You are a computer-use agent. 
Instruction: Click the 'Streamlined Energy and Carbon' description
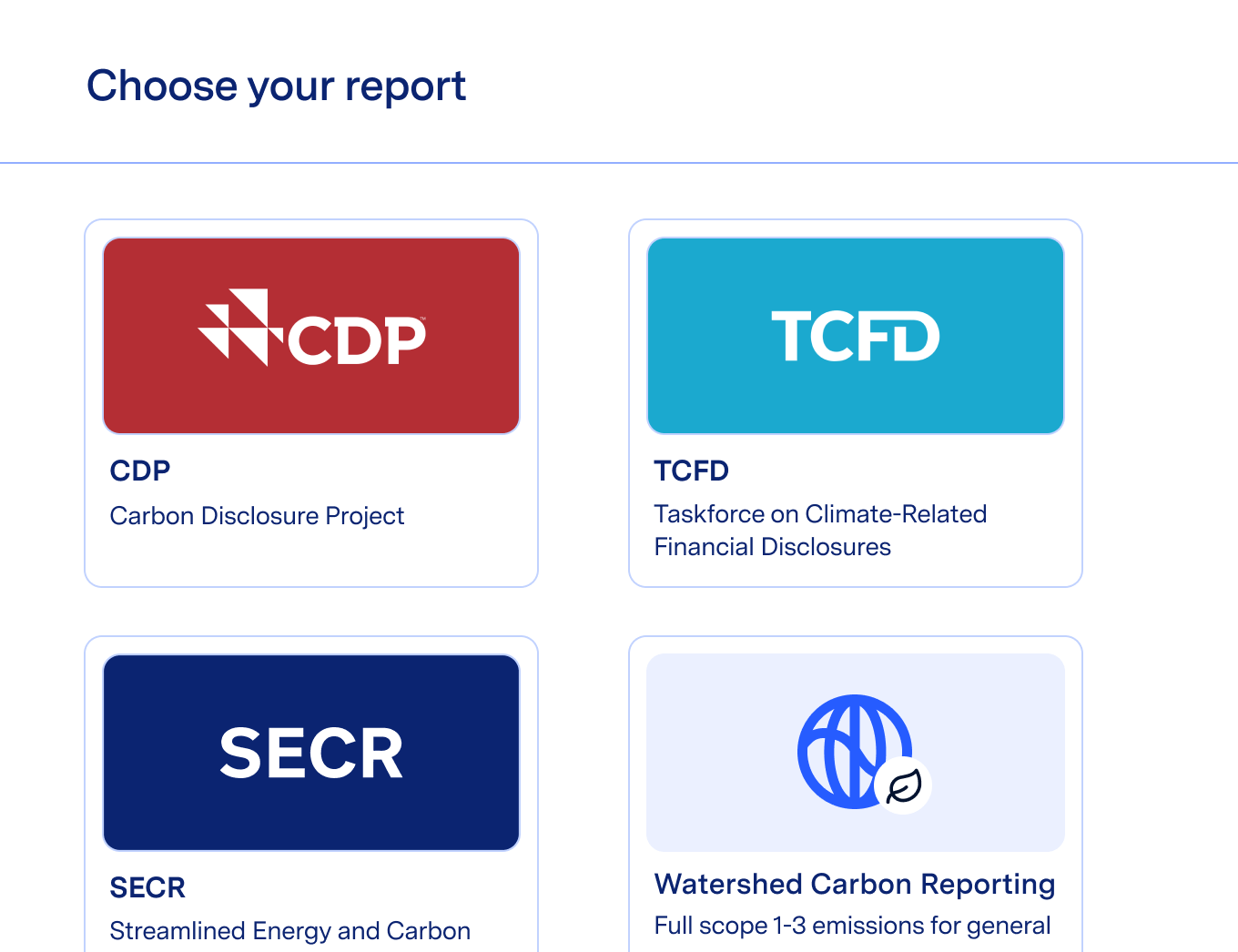pyautogui.click(x=289, y=931)
